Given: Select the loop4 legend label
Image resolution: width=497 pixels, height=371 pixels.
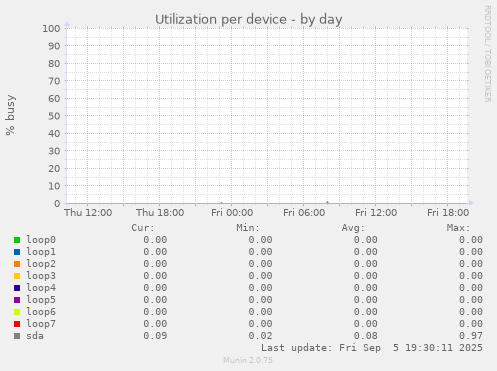Looking at the screenshot, I should click(x=41, y=288).
